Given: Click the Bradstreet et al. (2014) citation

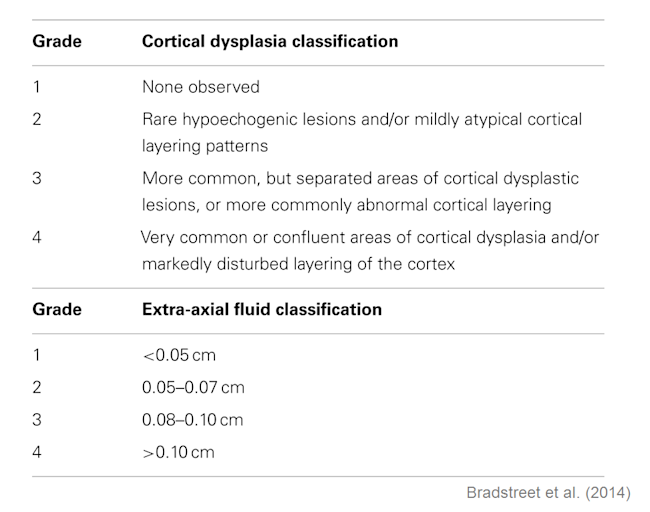Looking at the screenshot, I should (548, 493).
